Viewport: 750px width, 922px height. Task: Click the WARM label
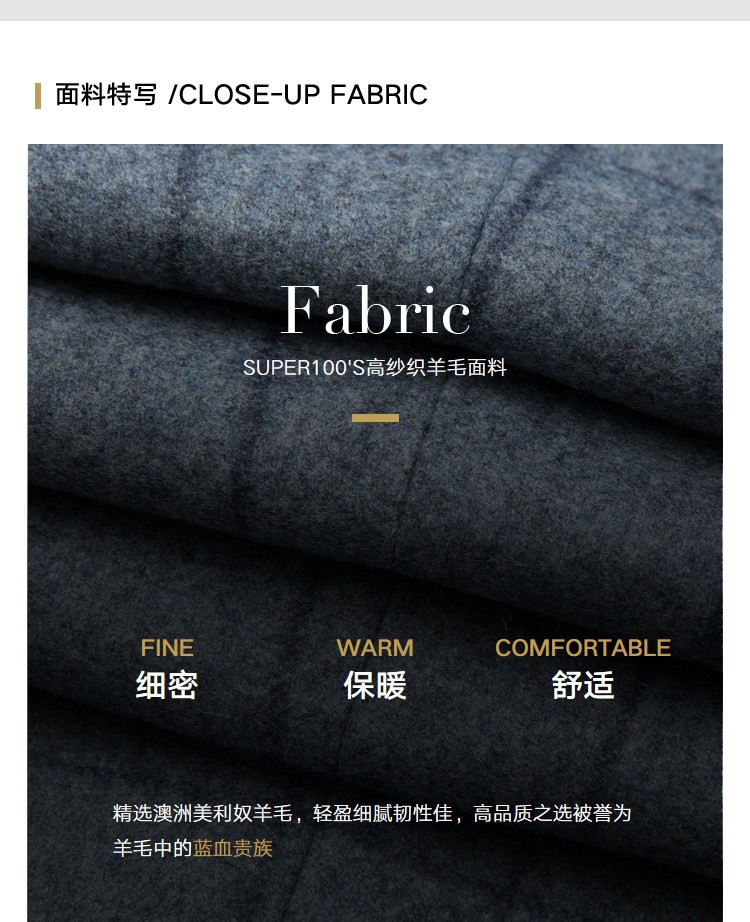375,648
